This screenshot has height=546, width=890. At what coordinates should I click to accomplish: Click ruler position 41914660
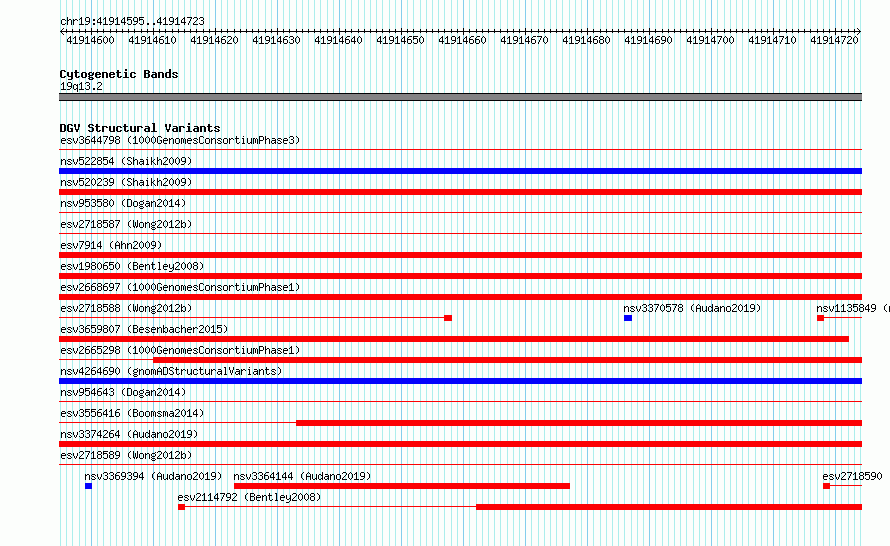tap(462, 40)
